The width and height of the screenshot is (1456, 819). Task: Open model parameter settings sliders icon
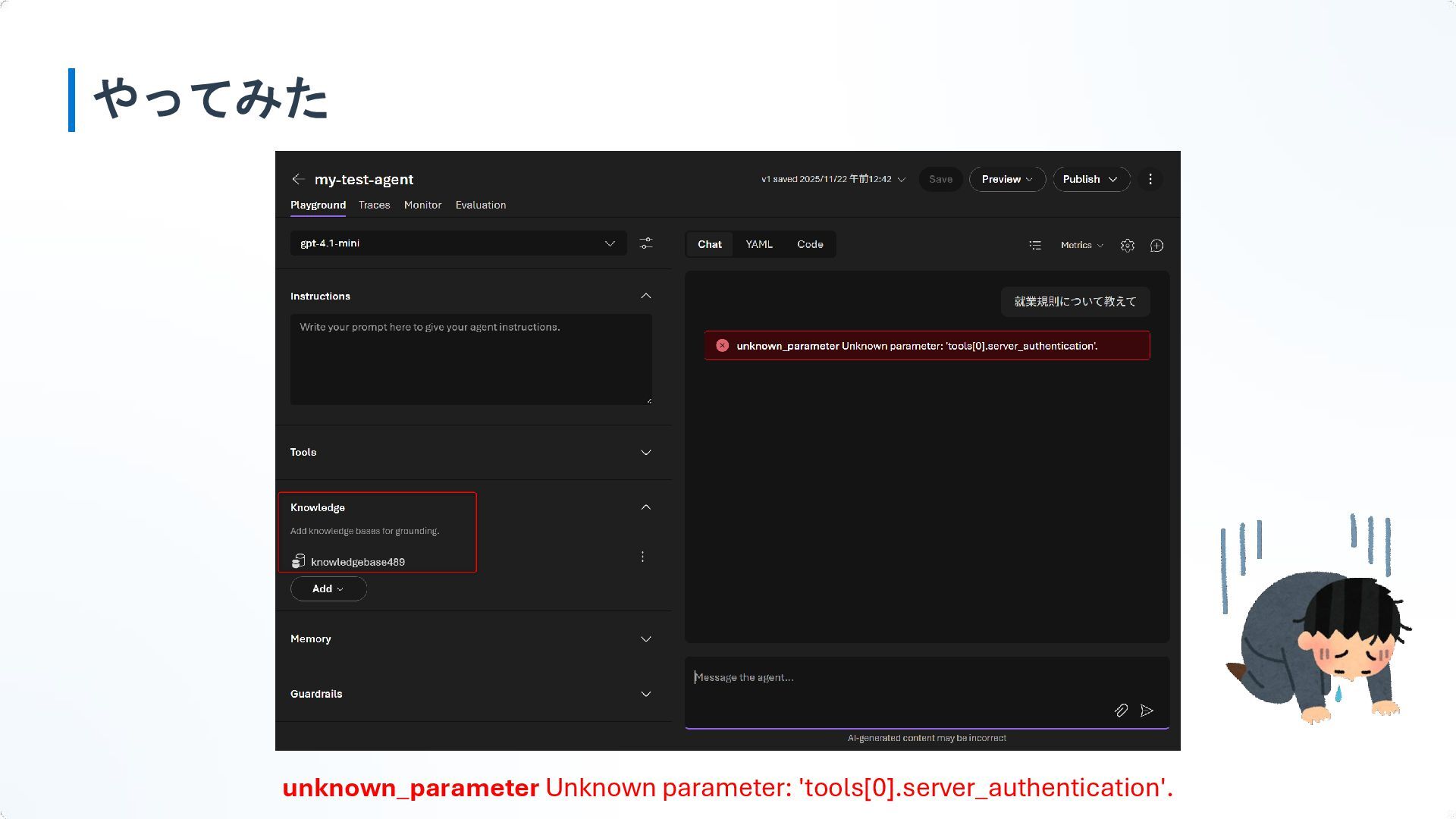click(x=646, y=243)
